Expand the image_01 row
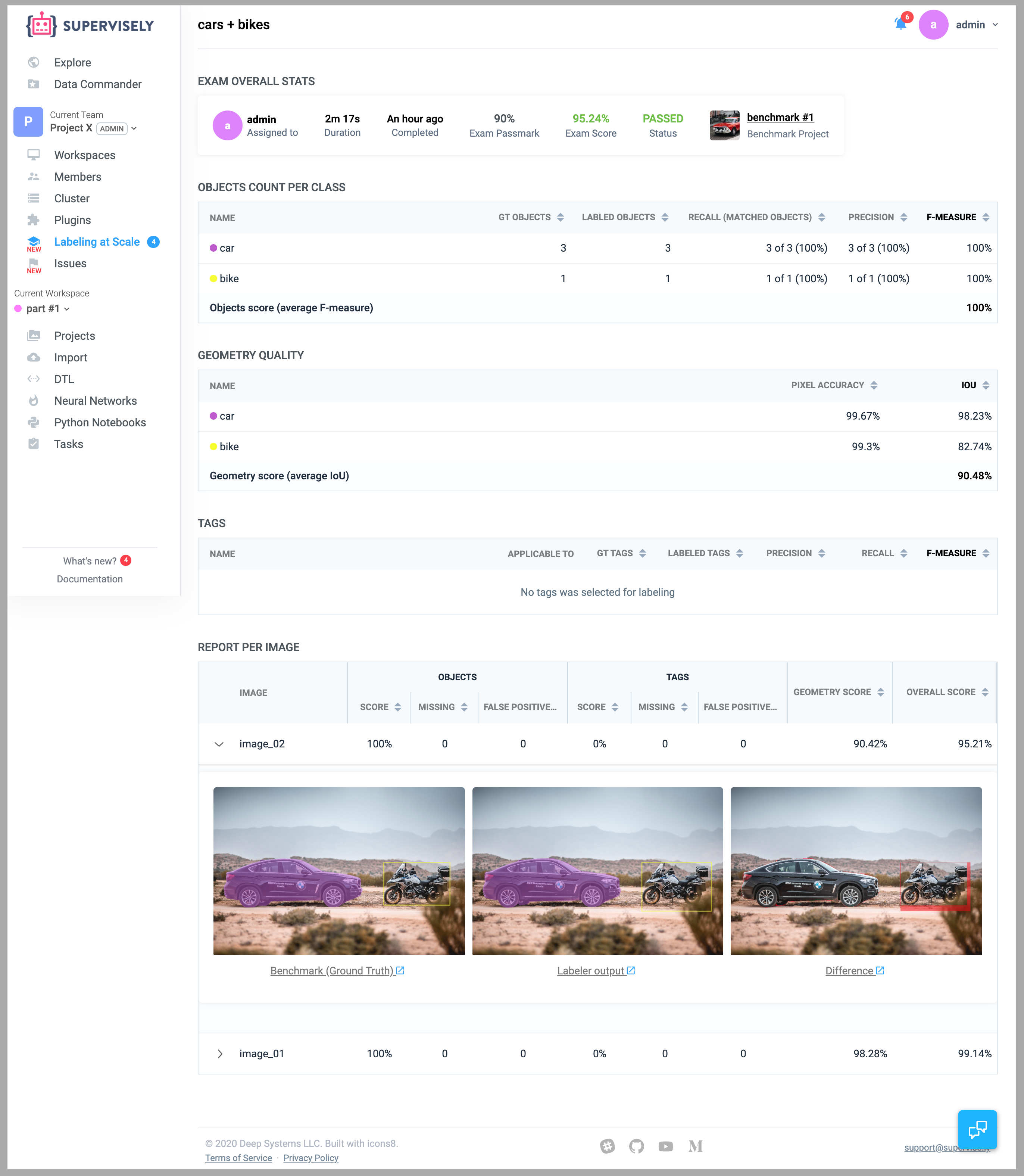 click(220, 1054)
